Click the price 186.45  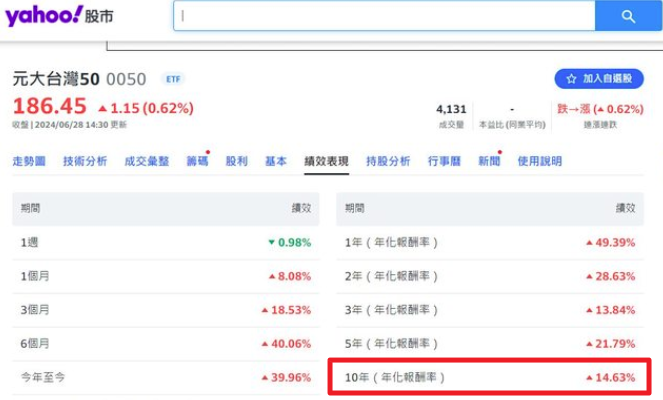pyautogui.click(x=50, y=106)
